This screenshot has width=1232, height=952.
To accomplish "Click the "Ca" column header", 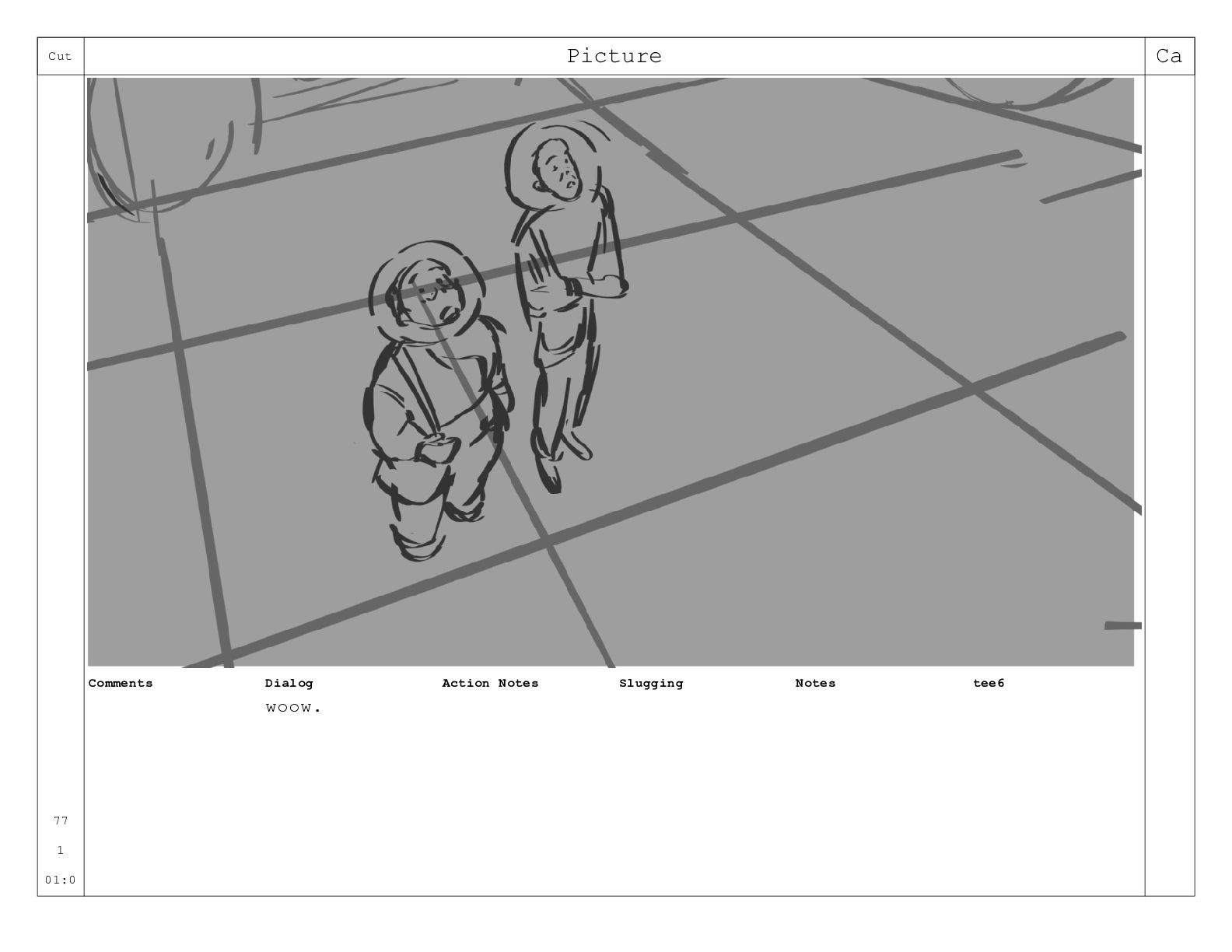I will [x=1169, y=56].
